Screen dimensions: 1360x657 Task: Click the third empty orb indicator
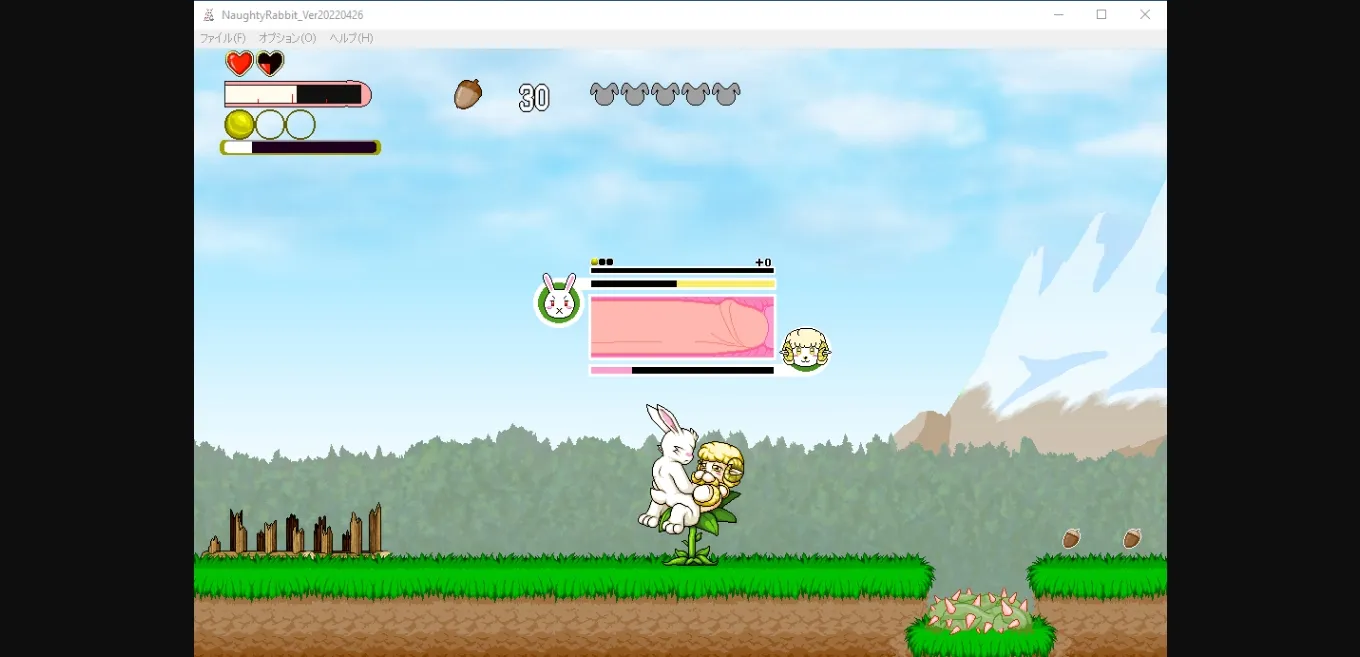[x=300, y=124]
